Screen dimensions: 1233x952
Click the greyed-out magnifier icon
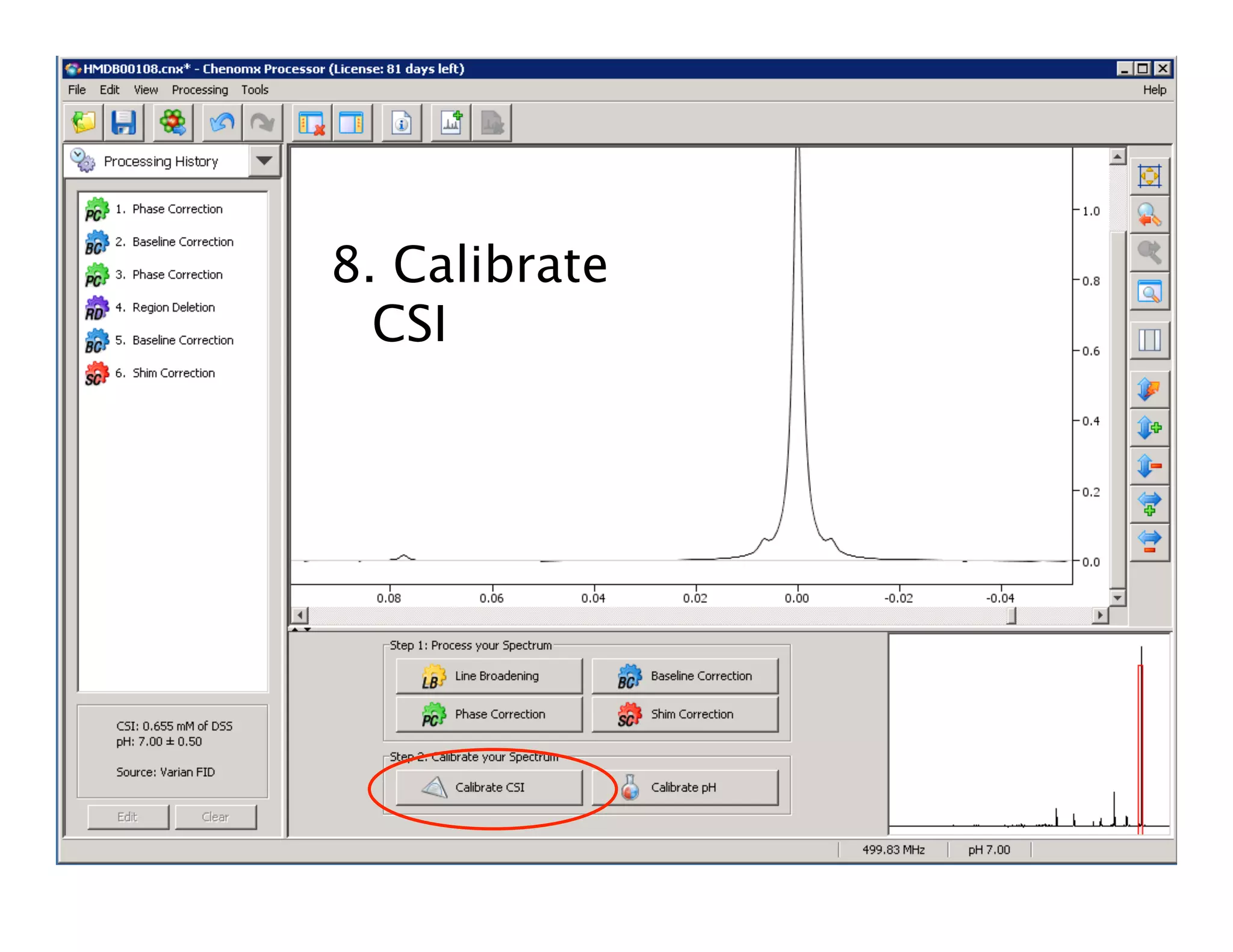(x=1149, y=252)
